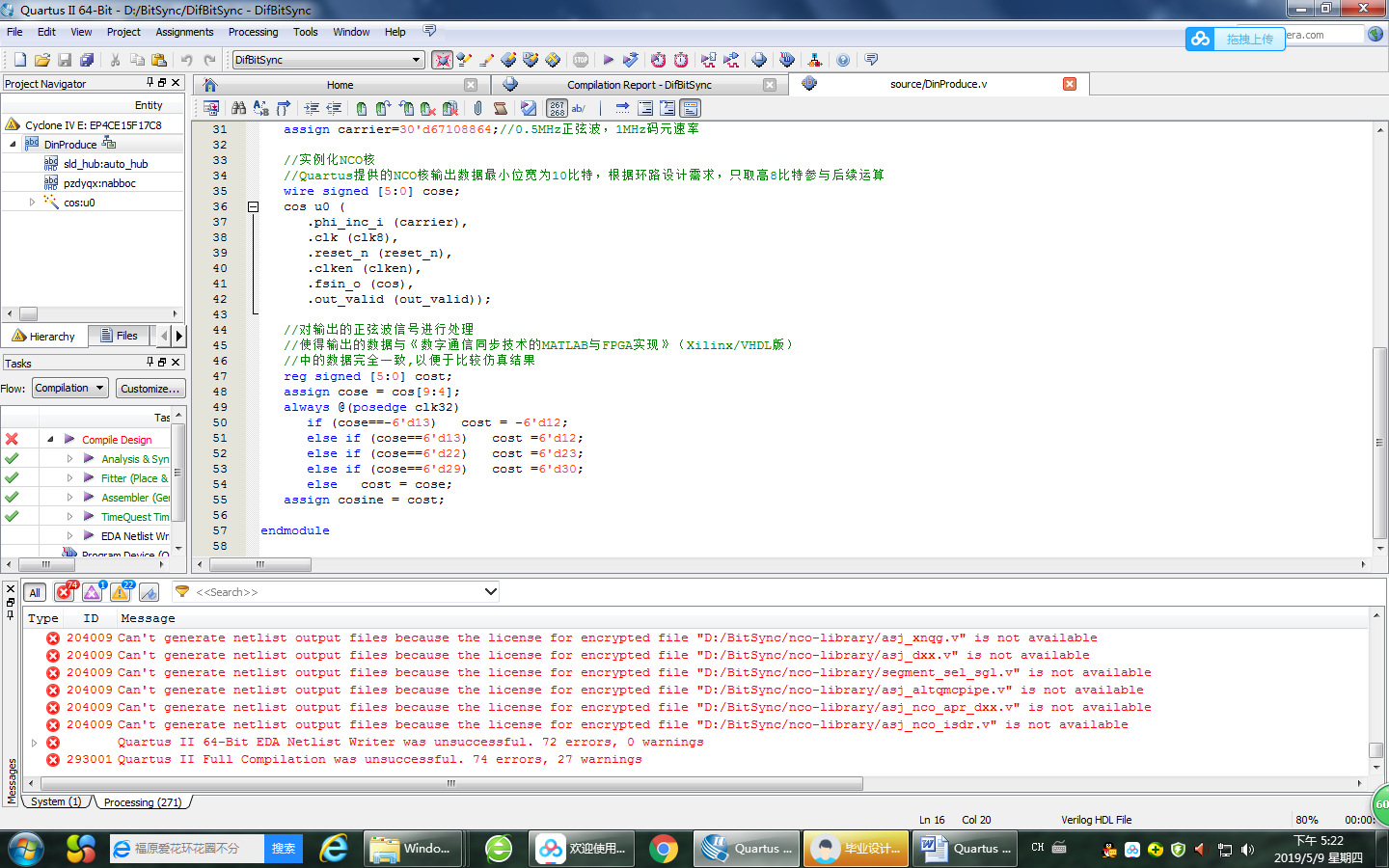
Task: Click the Customize button in Tasks panel
Action: pyautogui.click(x=150, y=387)
